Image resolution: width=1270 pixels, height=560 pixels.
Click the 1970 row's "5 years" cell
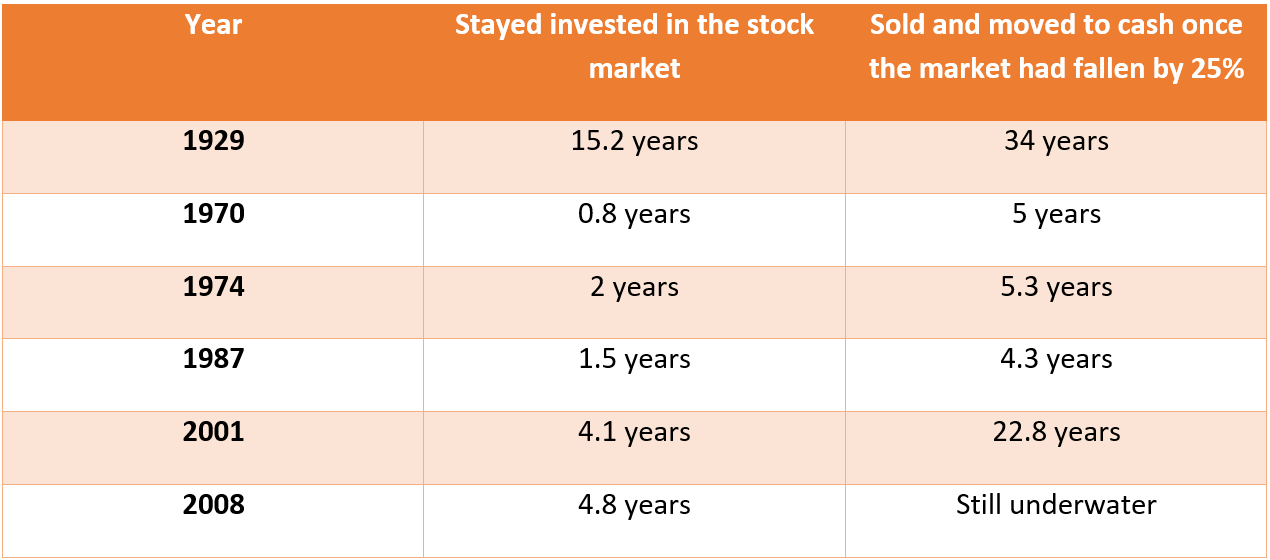(x=1056, y=214)
